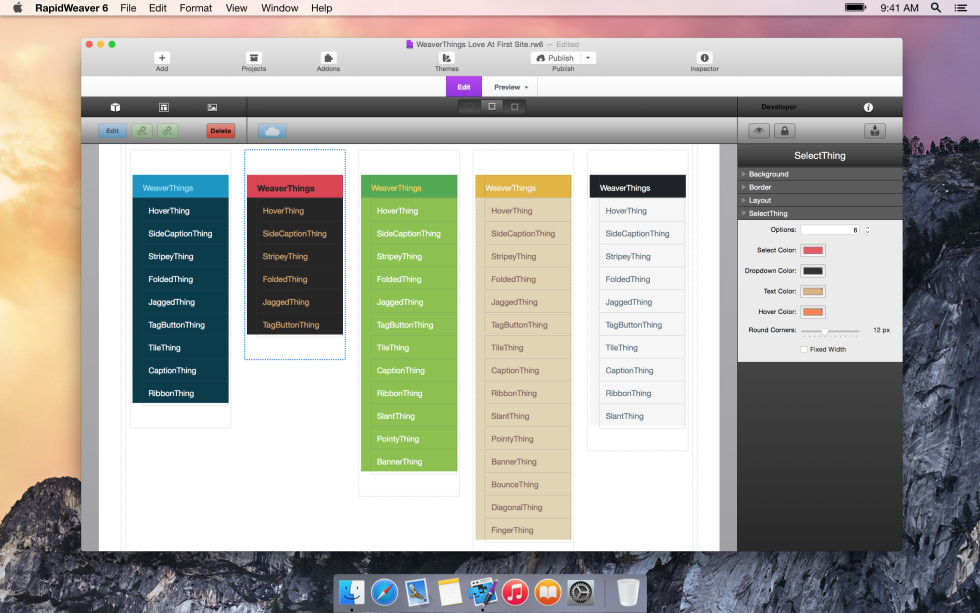This screenshot has width=980, height=613.
Task: Click the import box arrow icon
Action: (x=875, y=131)
